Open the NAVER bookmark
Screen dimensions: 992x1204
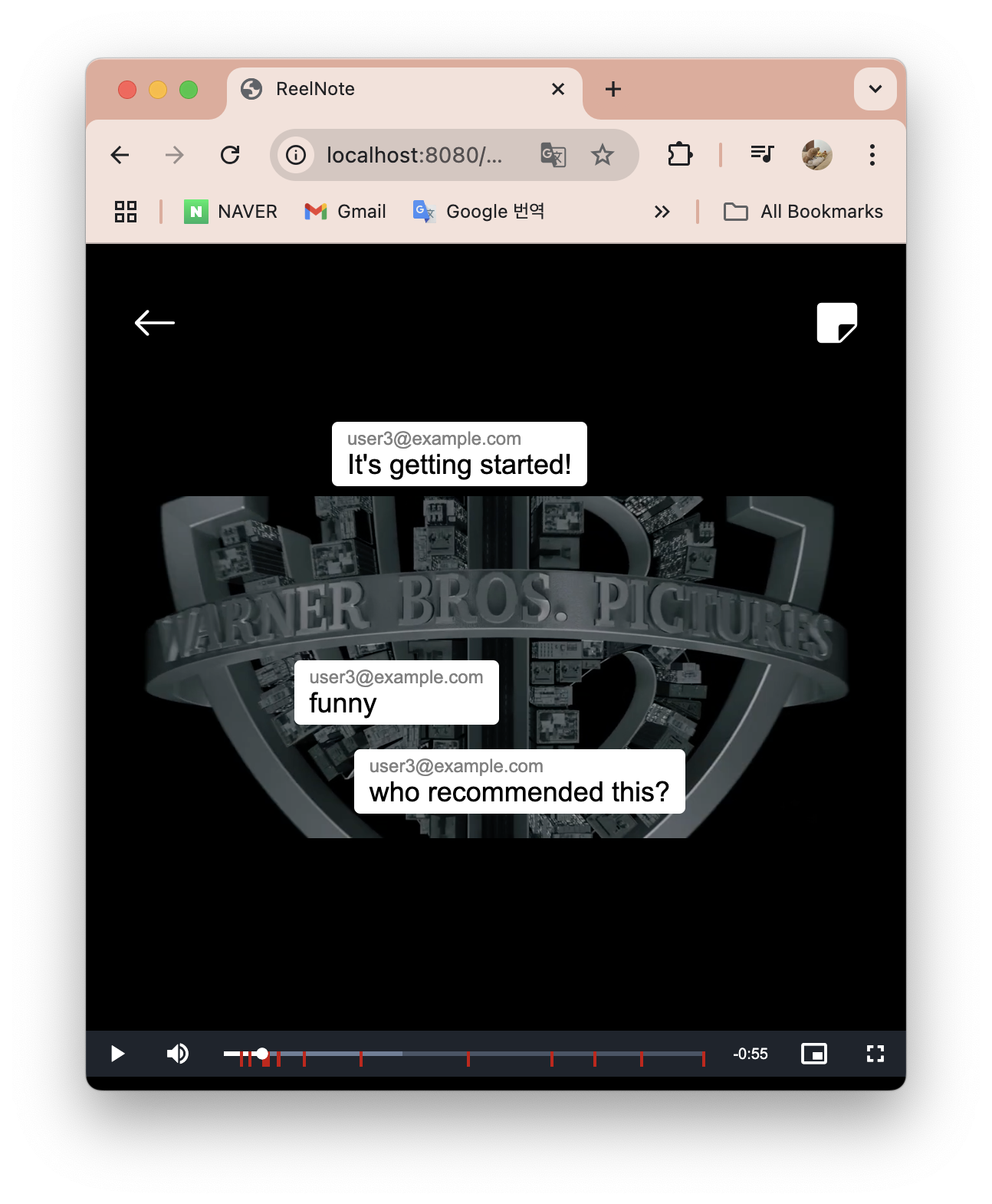(x=231, y=212)
